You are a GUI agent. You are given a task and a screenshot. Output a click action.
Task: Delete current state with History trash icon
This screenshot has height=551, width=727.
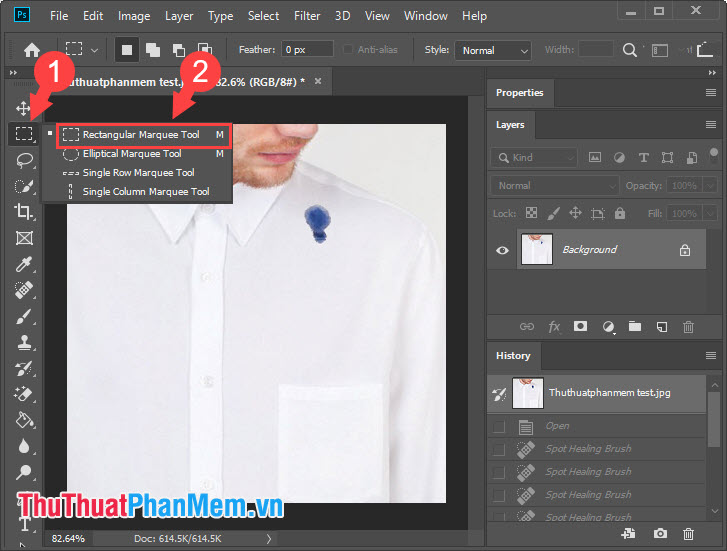point(688,534)
